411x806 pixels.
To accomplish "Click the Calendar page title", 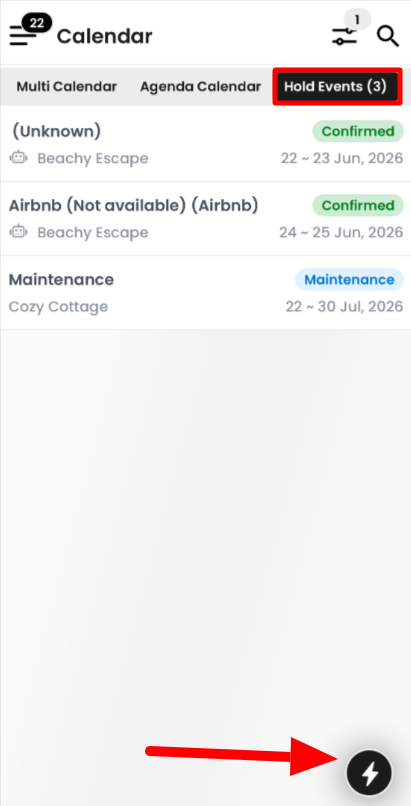I will point(104,36).
